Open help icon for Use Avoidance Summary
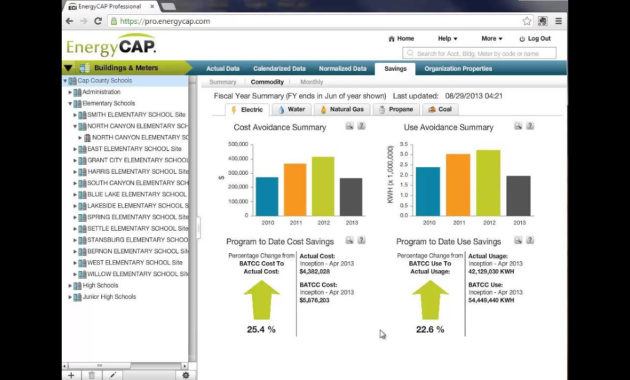Viewport: 630px width, 380px height. click(x=530, y=126)
